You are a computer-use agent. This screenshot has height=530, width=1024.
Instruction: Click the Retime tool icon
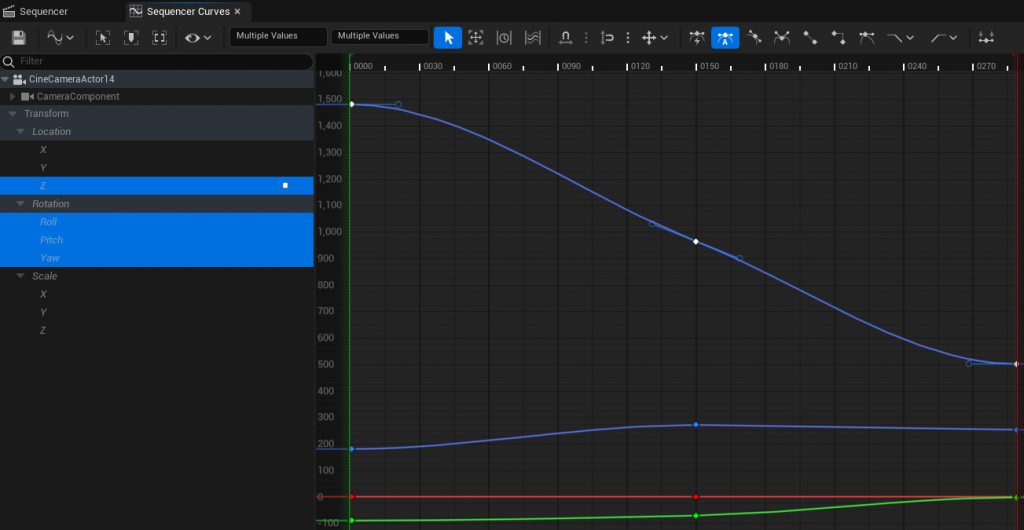point(504,37)
